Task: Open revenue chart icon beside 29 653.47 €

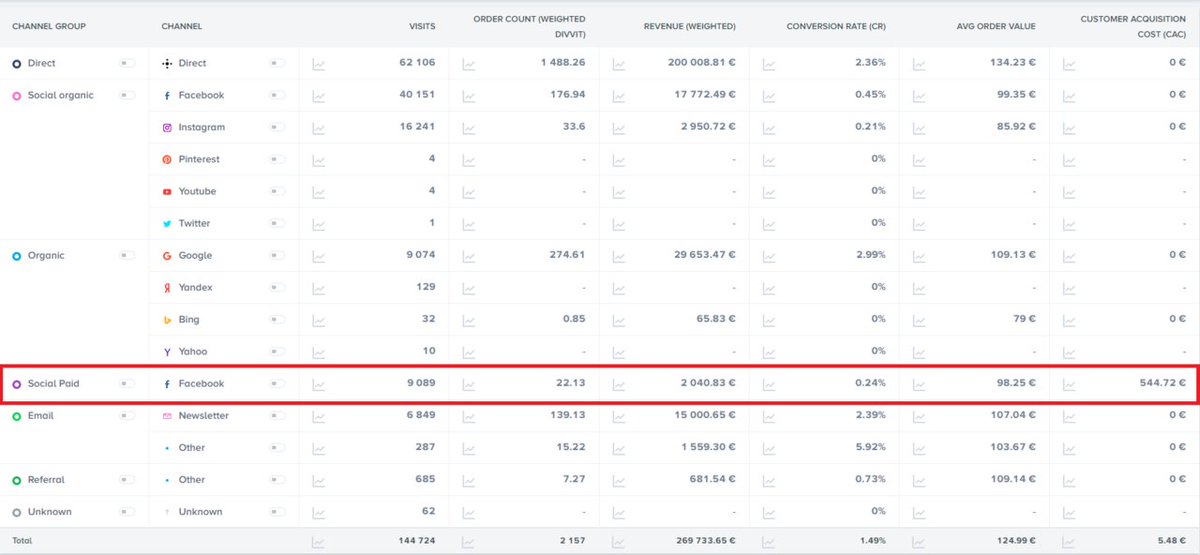Action: click(x=619, y=256)
